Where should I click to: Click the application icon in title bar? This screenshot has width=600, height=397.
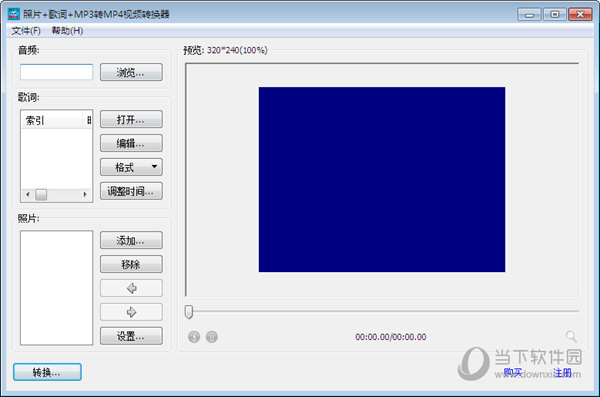[x=13, y=14]
